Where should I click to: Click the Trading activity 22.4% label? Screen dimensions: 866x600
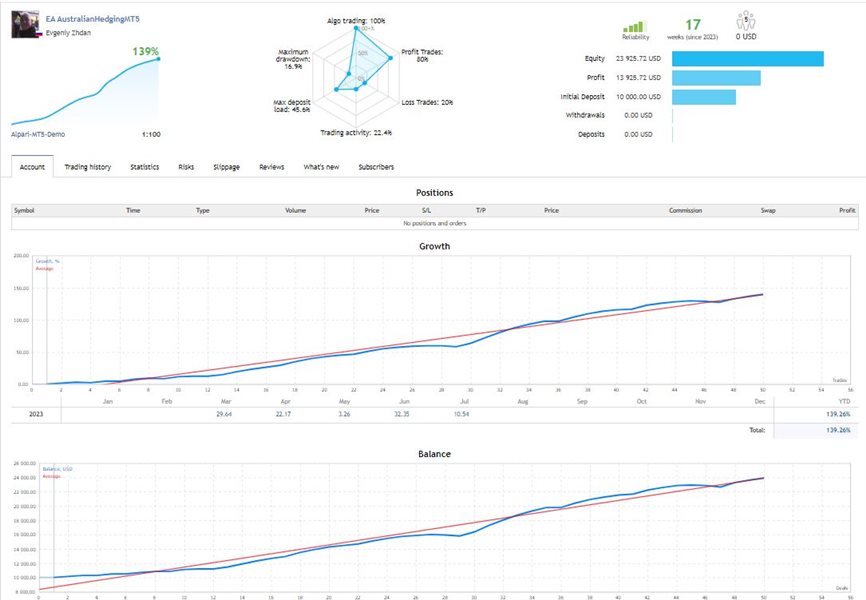tap(356, 133)
